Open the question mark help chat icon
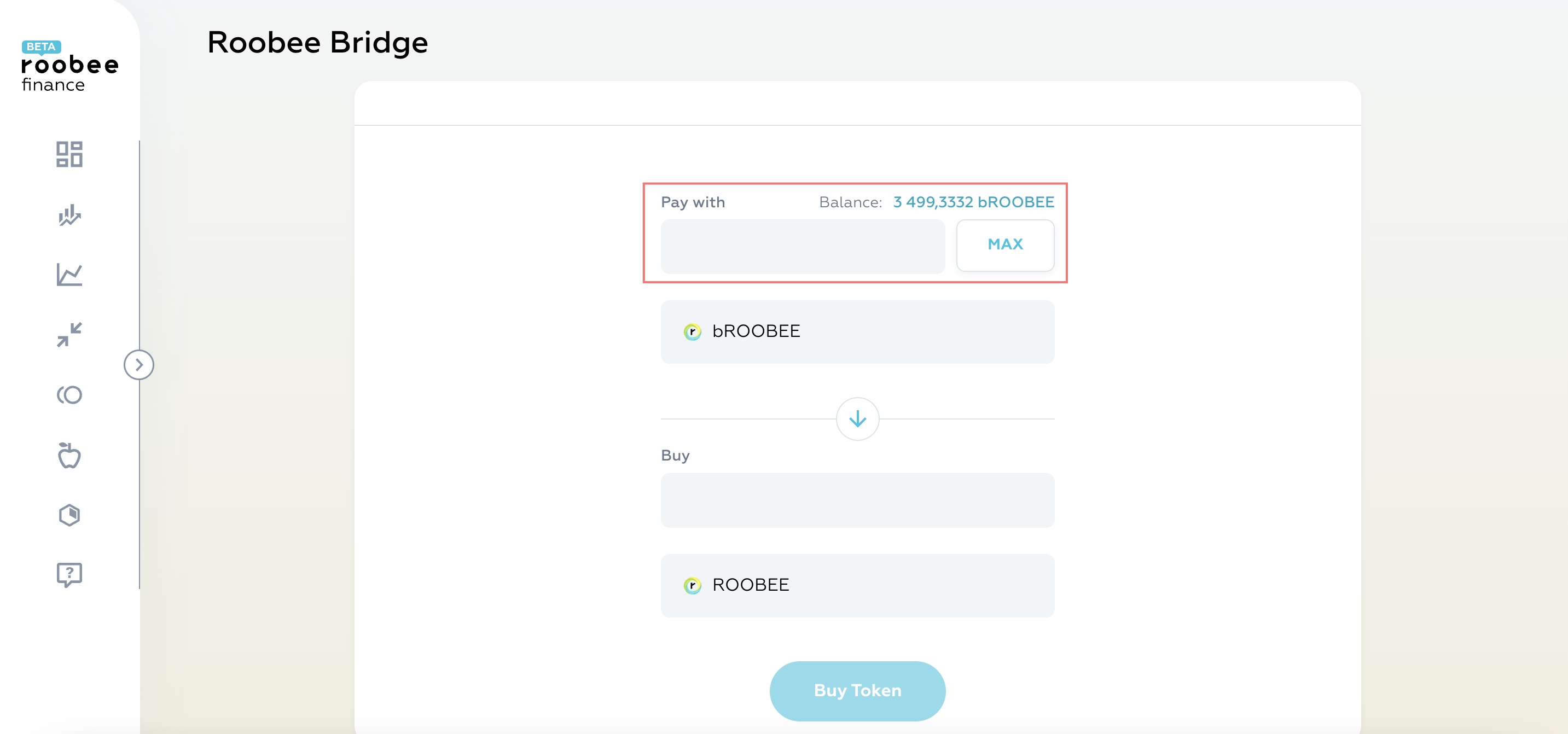 pos(69,574)
